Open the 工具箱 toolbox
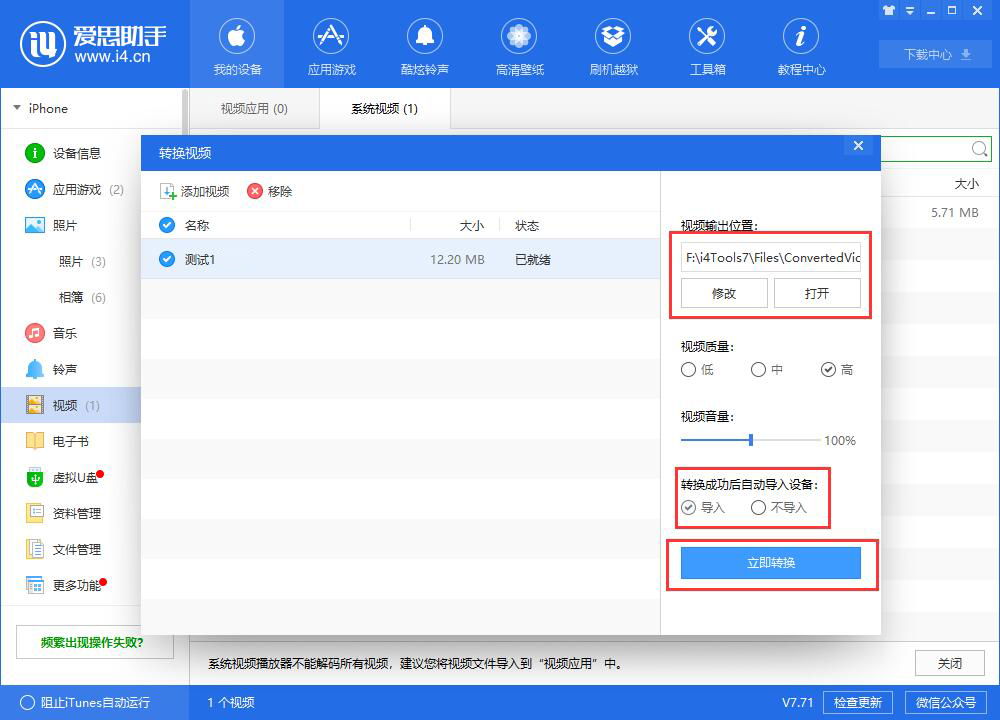The image size is (1000, 720). tap(706, 44)
